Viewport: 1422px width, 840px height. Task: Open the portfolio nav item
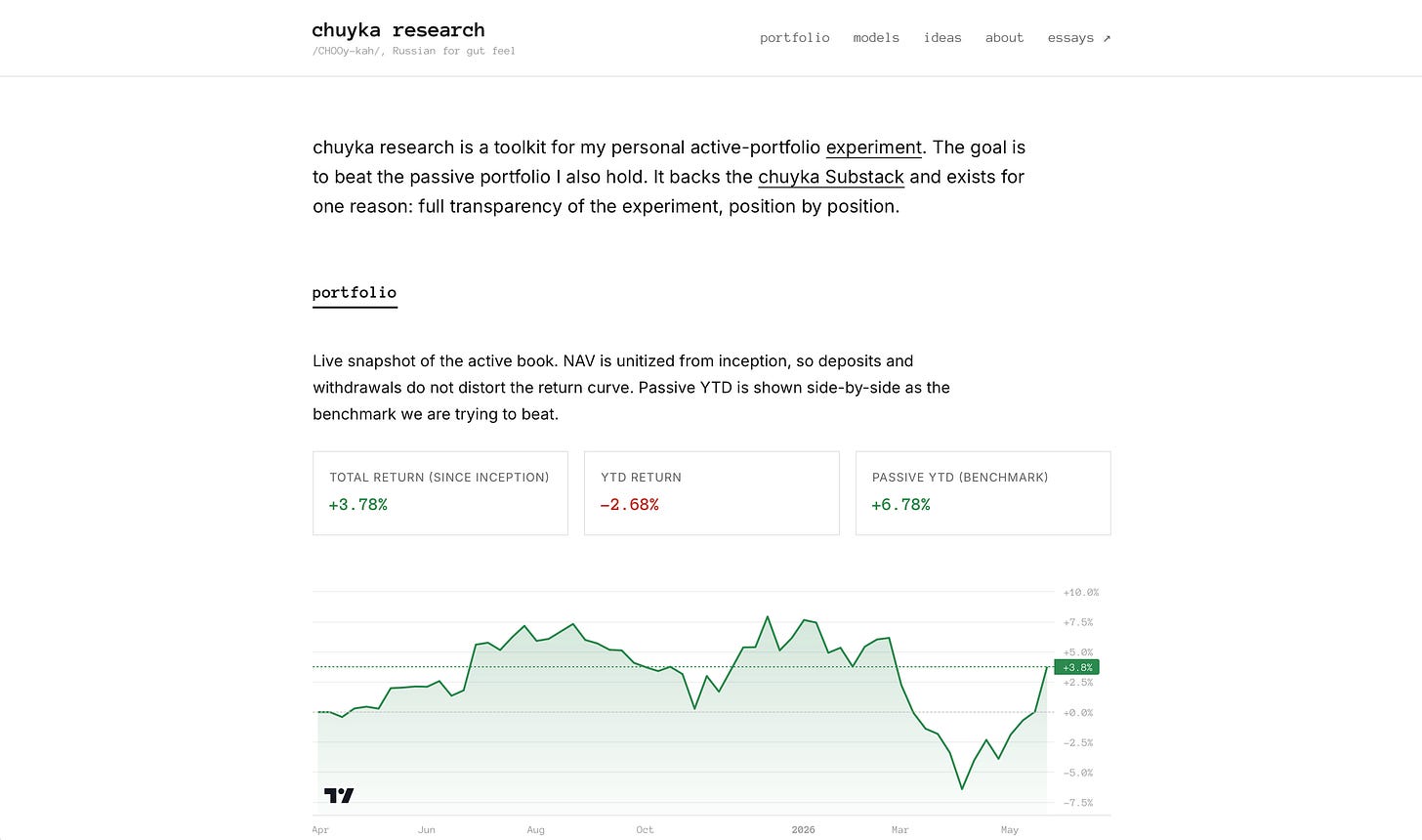tap(794, 38)
